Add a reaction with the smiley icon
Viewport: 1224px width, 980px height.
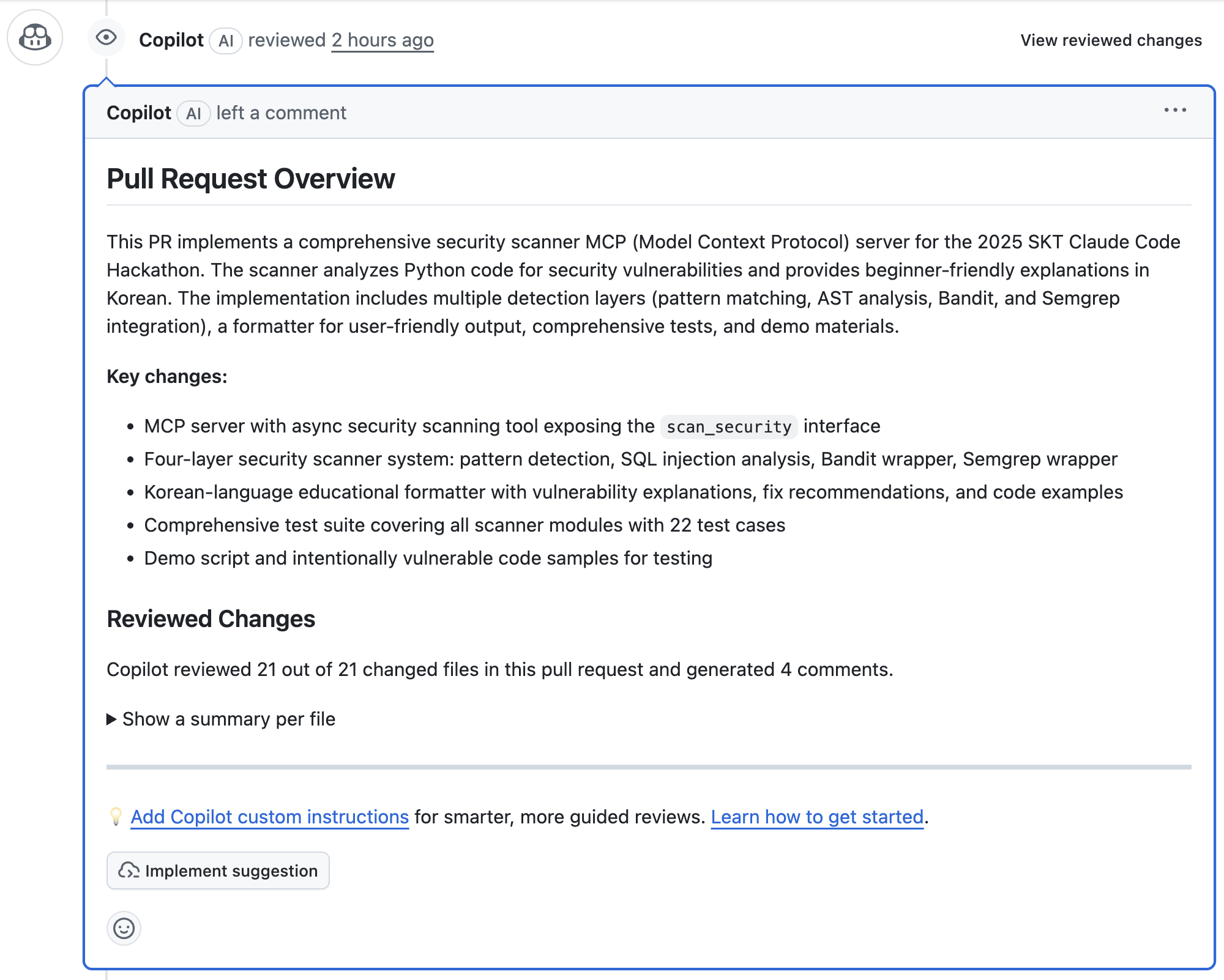(124, 928)
